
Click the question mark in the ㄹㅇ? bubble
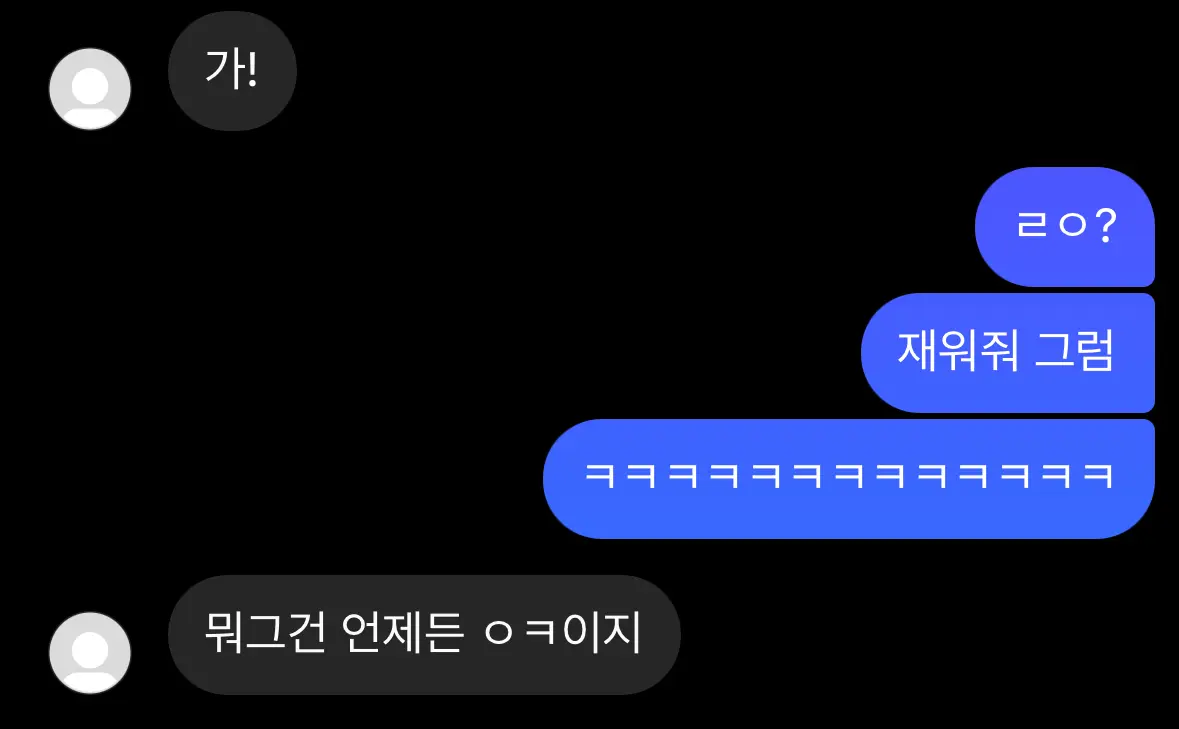coord(1105,225)
